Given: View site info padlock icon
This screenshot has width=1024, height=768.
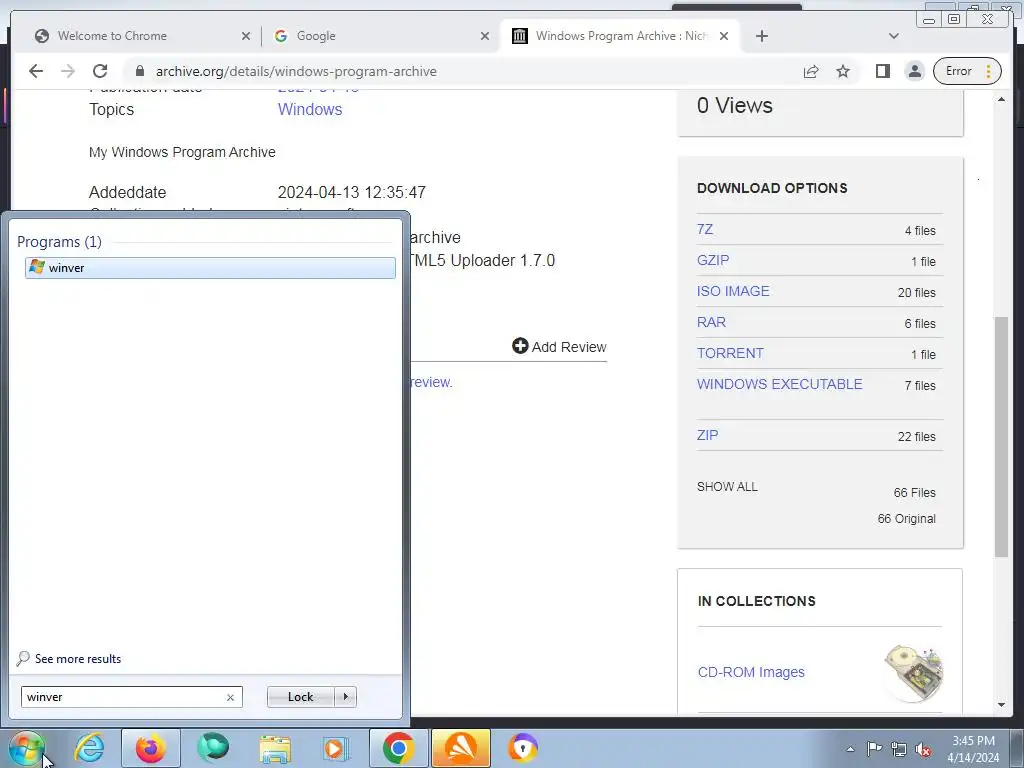Looking at the screenshot, I should pyautogui.click(x=140, y=71).
